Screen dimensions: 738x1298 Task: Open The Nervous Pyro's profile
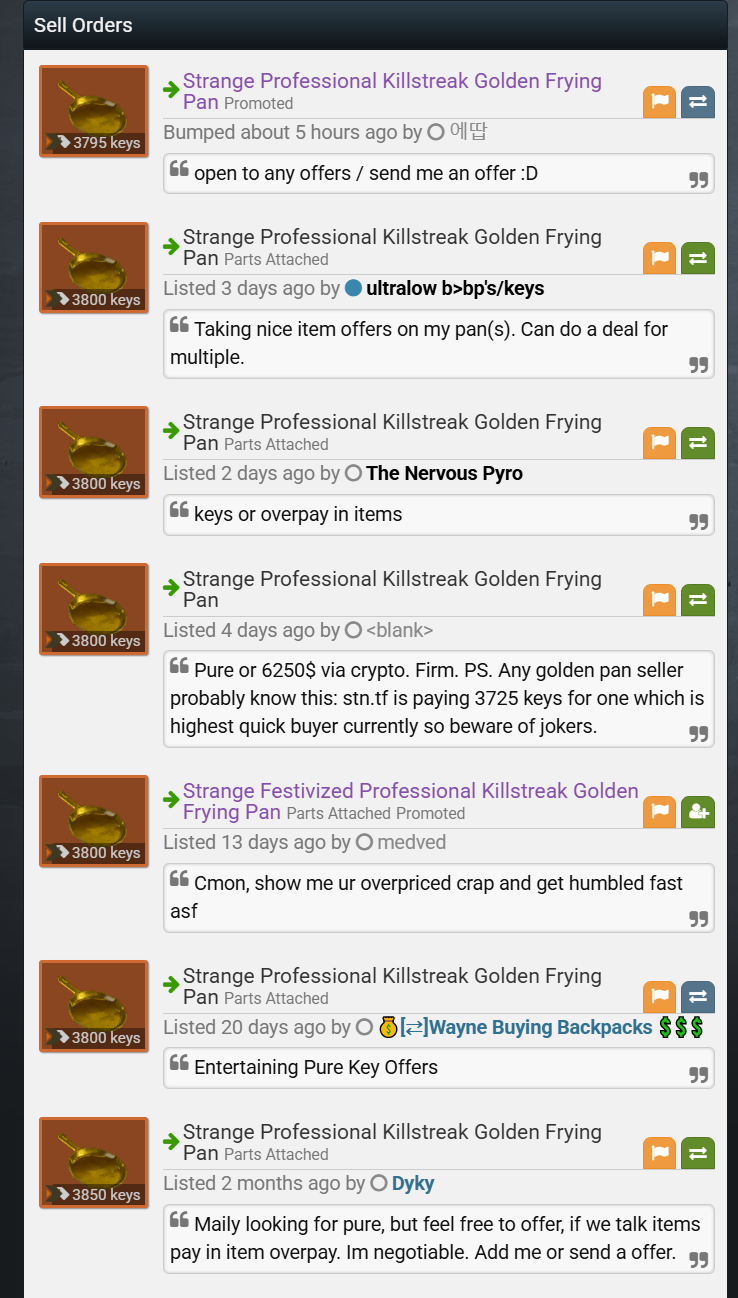click(444, 473)
